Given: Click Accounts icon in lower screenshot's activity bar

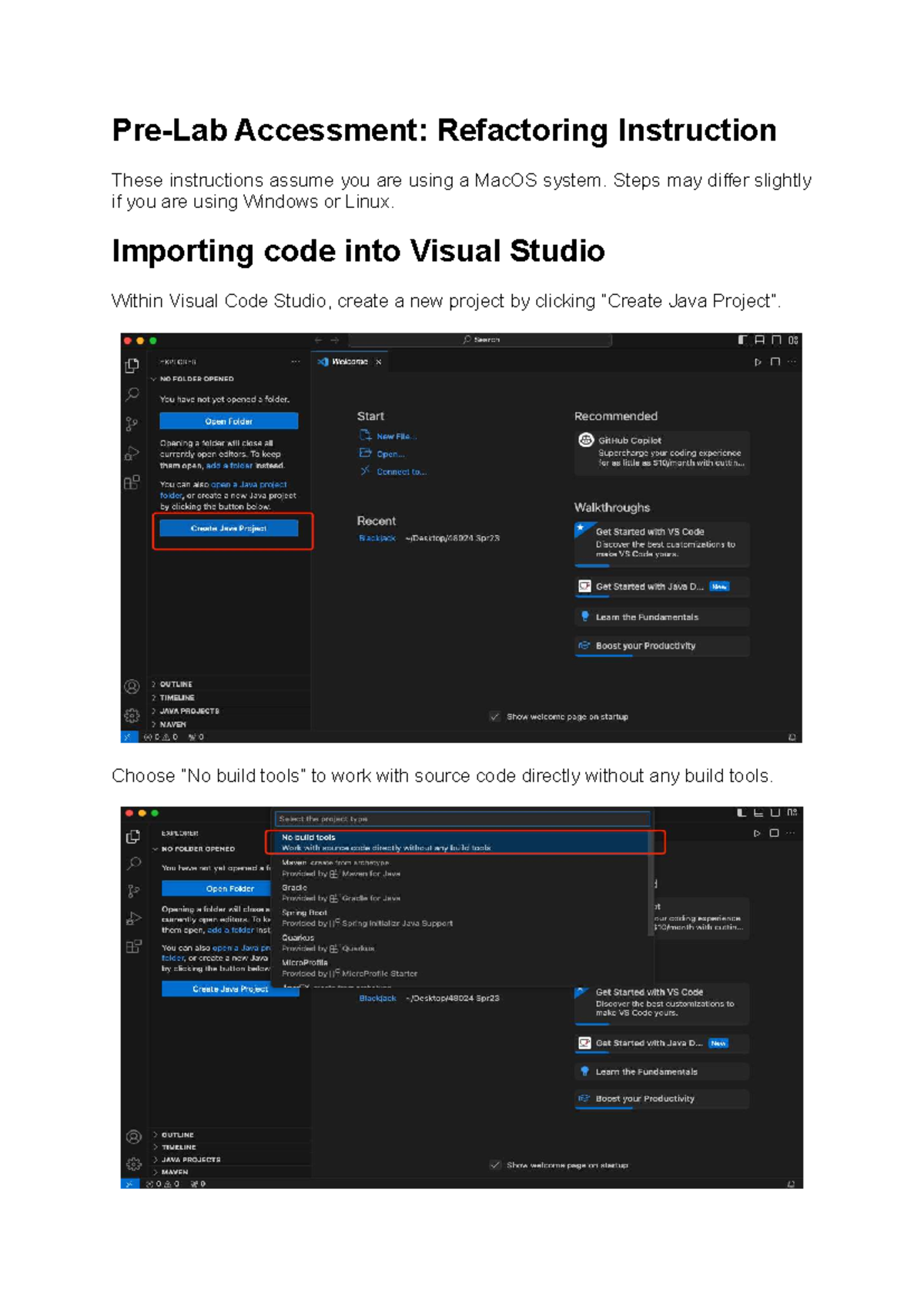Looking at the screenshot, I should pos(133,1137).
